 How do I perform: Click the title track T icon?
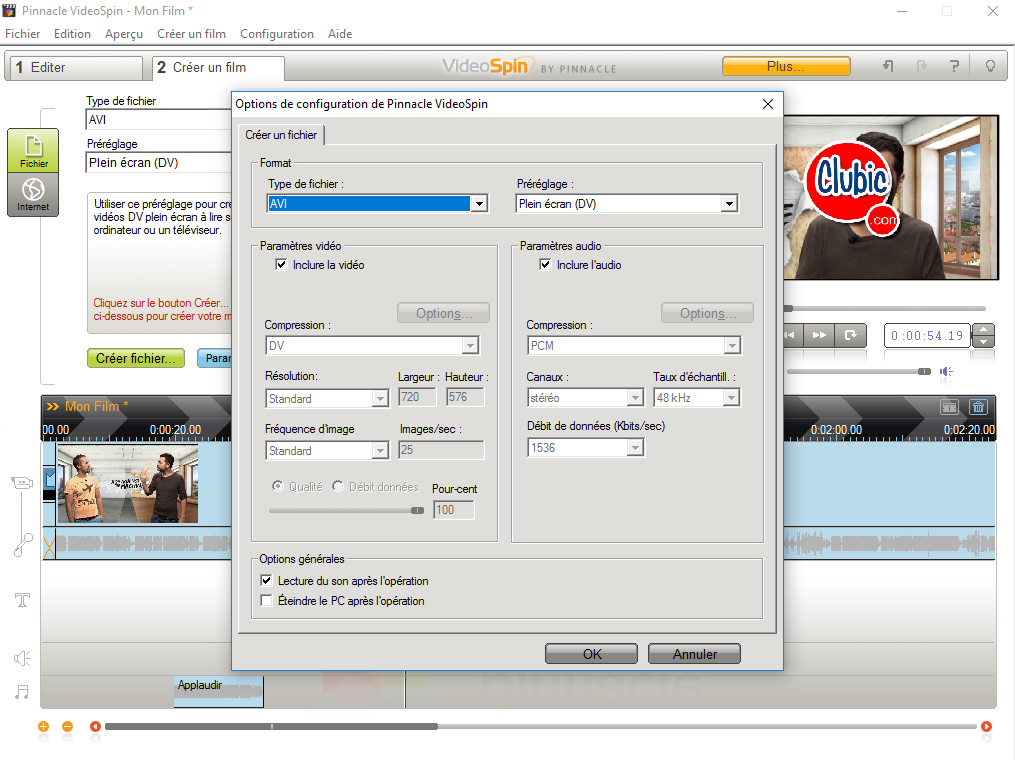[22, 600]
